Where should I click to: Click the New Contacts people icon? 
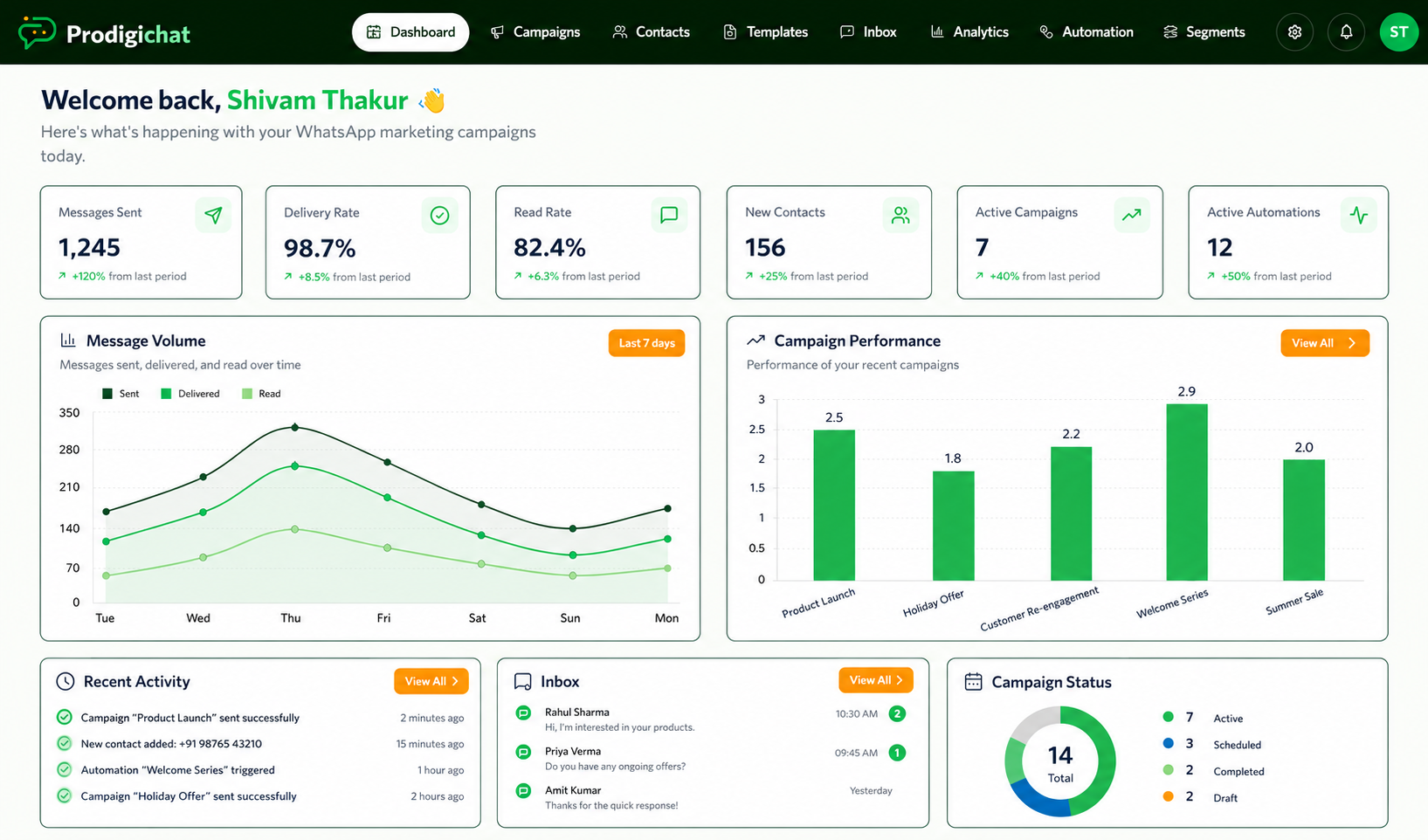900,215
